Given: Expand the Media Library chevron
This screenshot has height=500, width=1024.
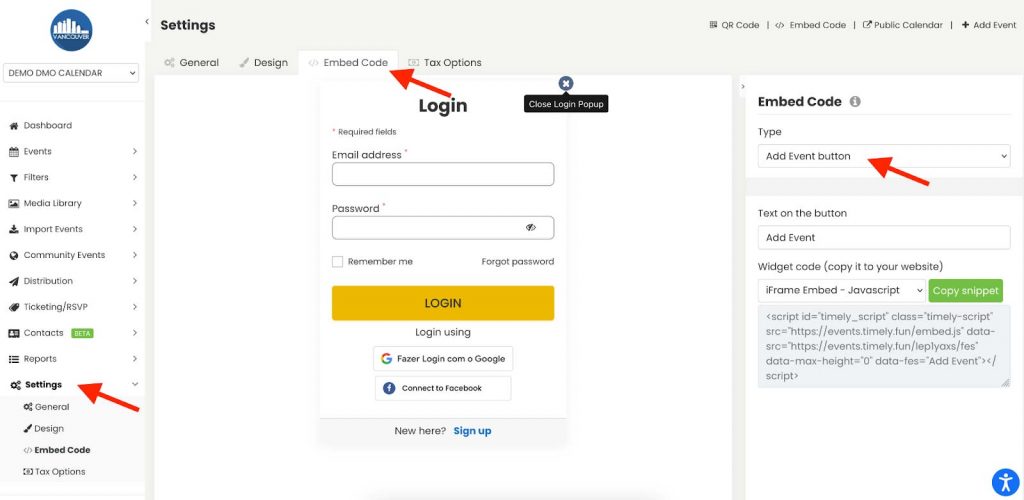Looking at the screenshot, I should pos(135,204).
